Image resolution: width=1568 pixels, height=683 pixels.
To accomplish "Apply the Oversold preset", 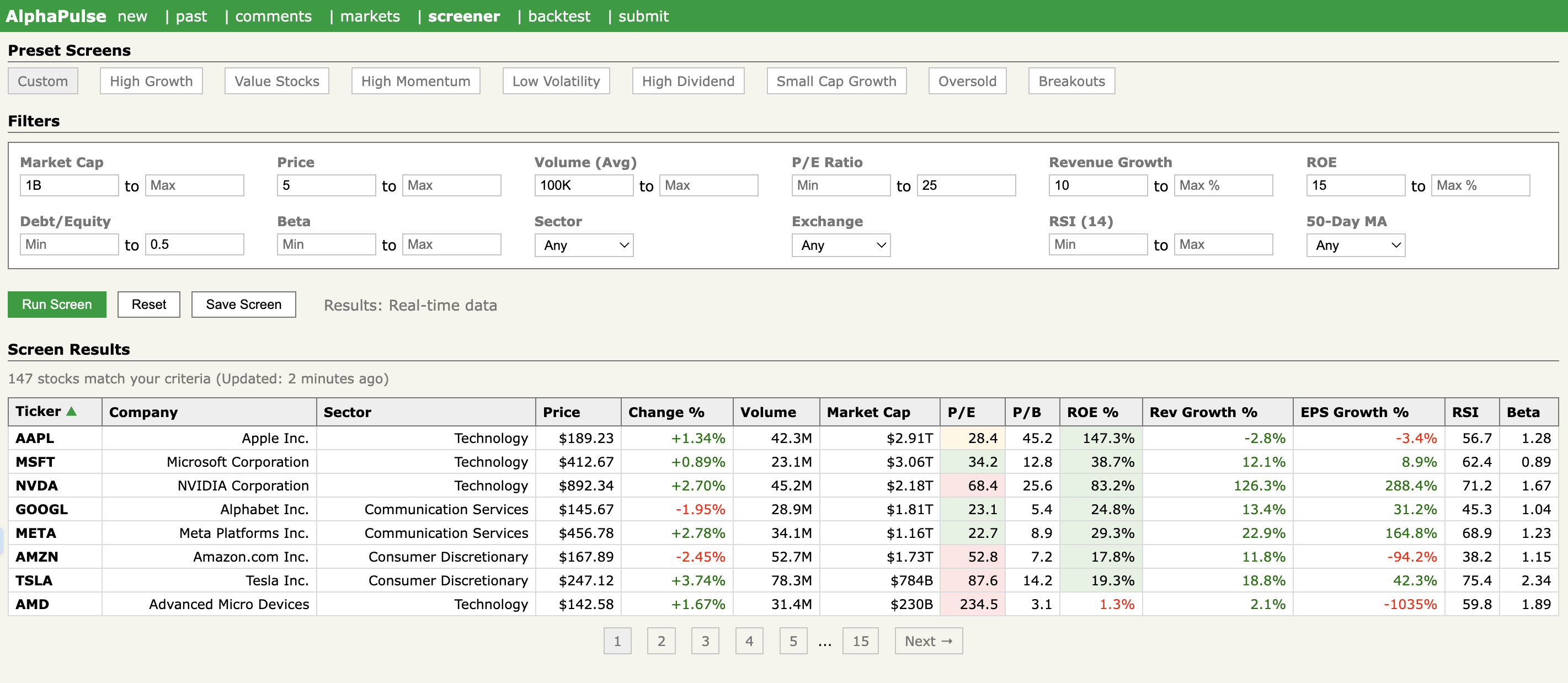I will (x=967, y=81).
